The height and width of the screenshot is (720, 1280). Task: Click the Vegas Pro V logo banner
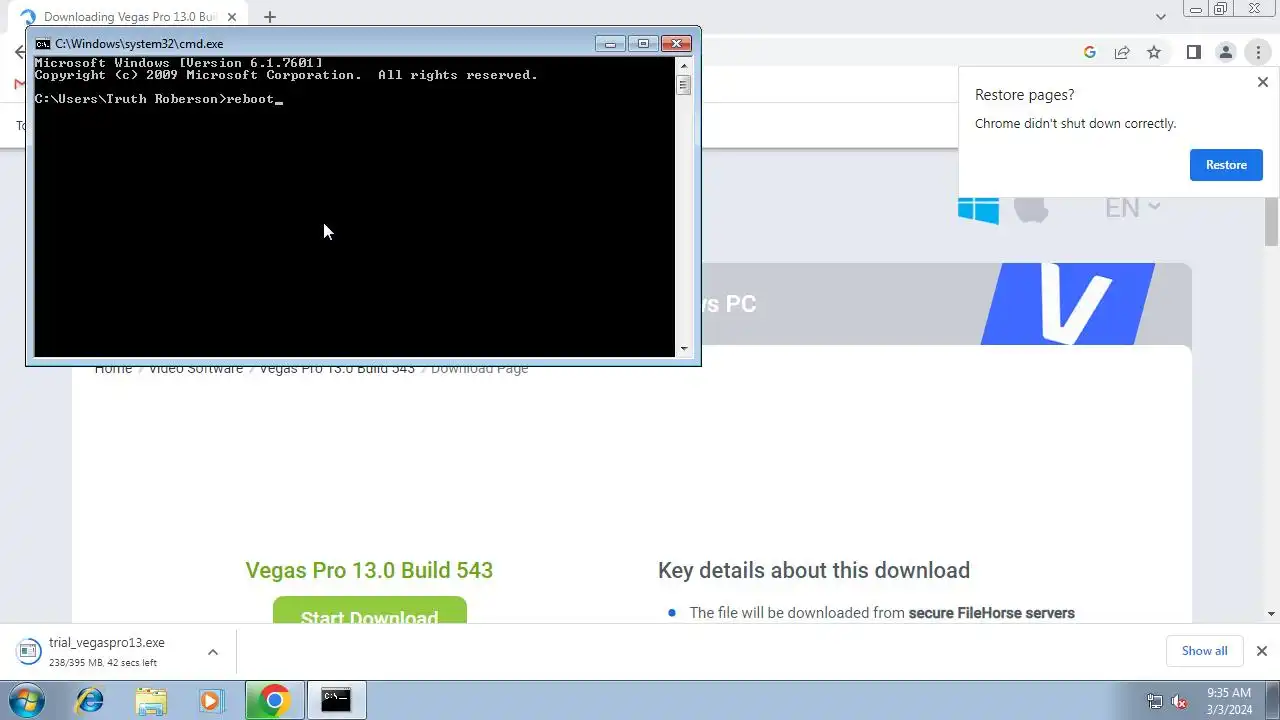(1068, 304)
